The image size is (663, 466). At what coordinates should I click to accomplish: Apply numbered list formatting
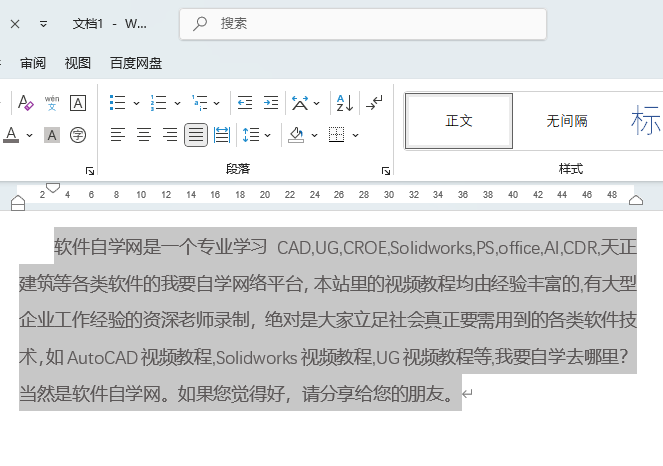pyautogui.click(x=159, y=103)
